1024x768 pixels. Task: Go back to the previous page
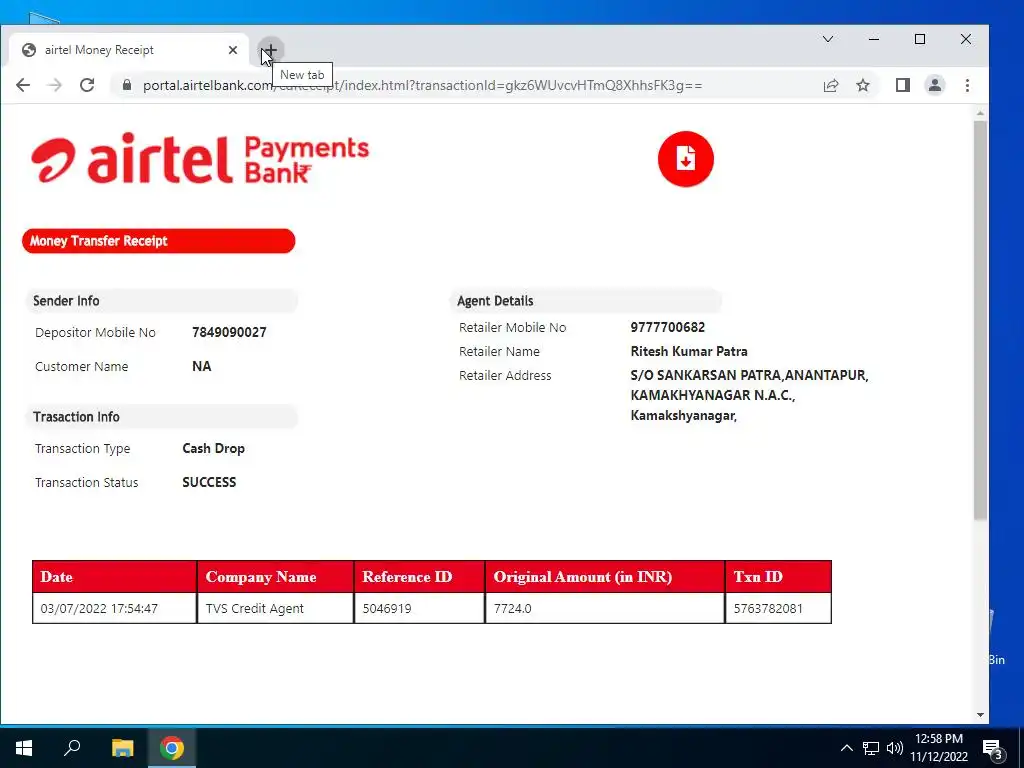click(x=23, y=85)
